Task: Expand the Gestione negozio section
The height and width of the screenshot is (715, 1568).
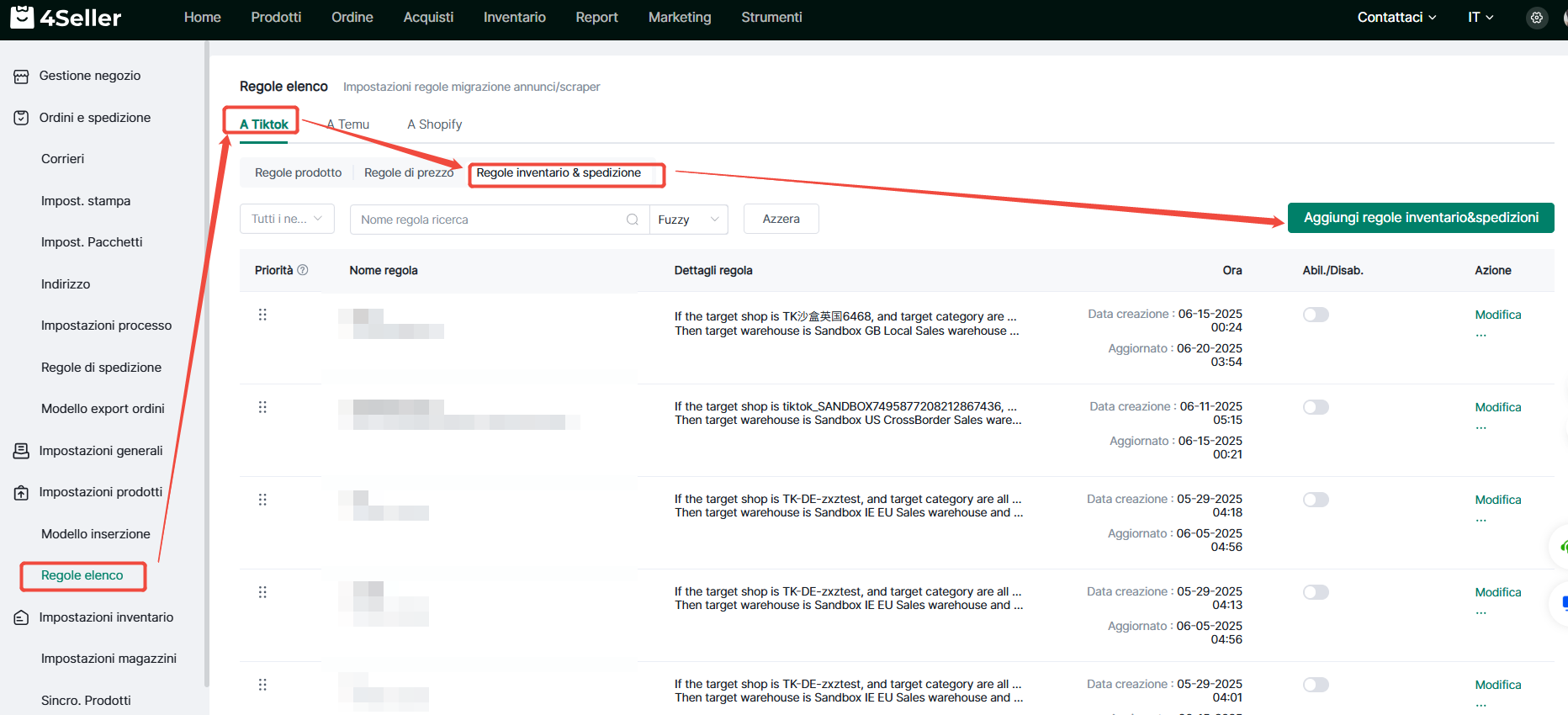Action: [90, 76]
